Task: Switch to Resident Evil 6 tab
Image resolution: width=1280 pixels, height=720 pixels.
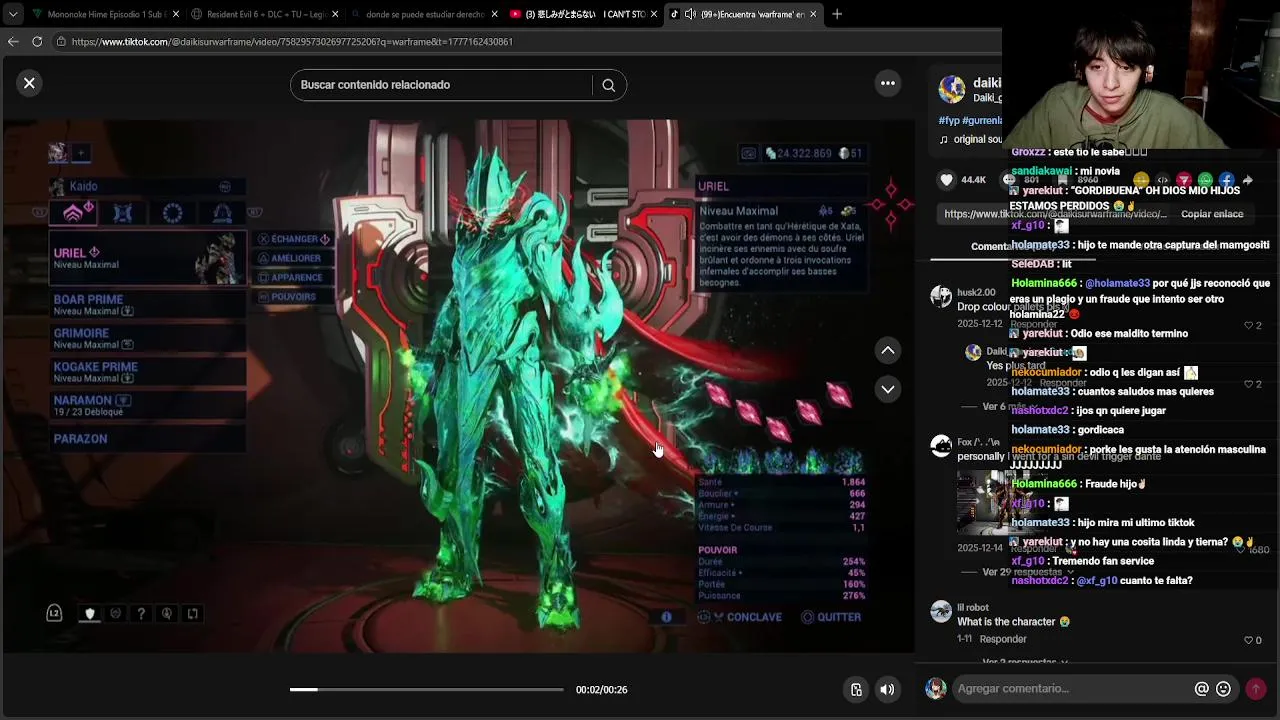Action: click(x=263, y=14)
